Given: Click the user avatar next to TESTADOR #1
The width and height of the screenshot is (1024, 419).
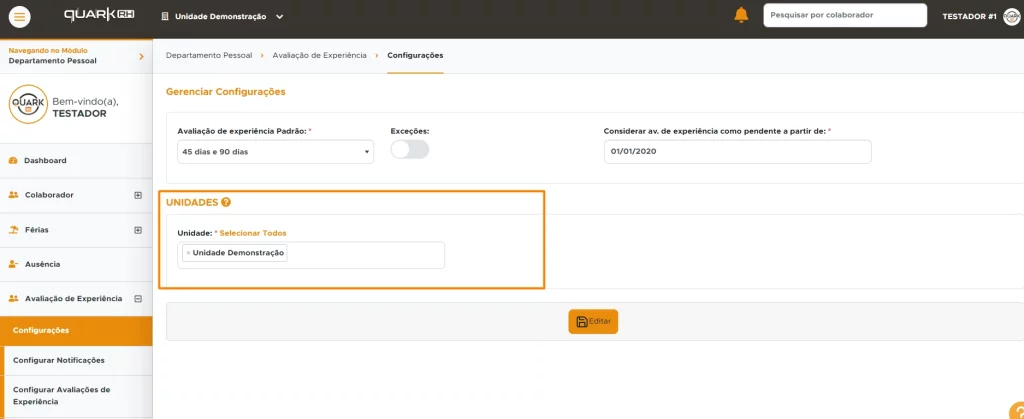Looking at the screenshot, I should [1011, 16].
